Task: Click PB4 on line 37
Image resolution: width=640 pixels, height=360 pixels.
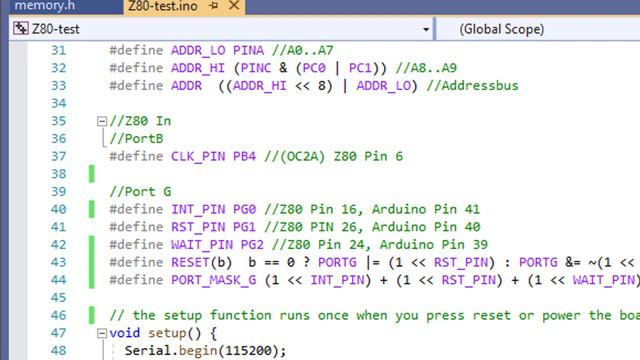Action: tap(244, 156)
